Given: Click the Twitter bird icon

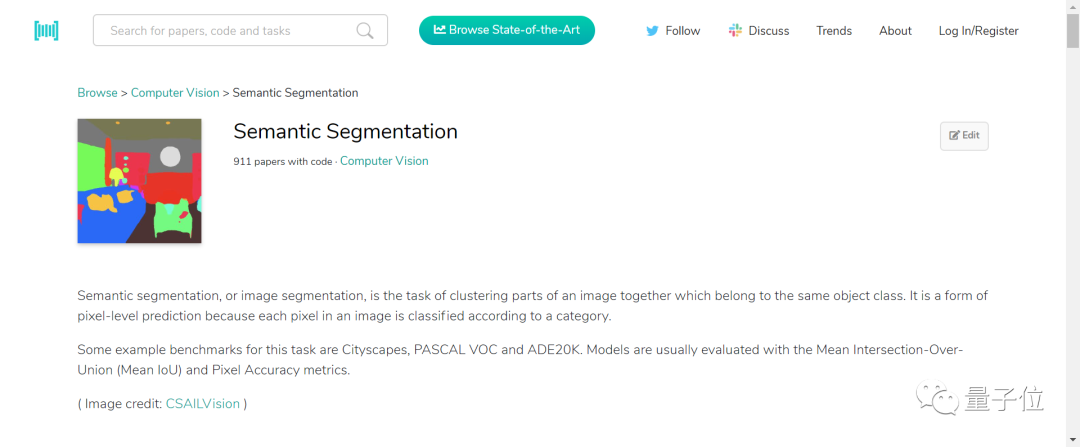Looking at the screenshot, I should pyautogui.click(x=652, y=31).
